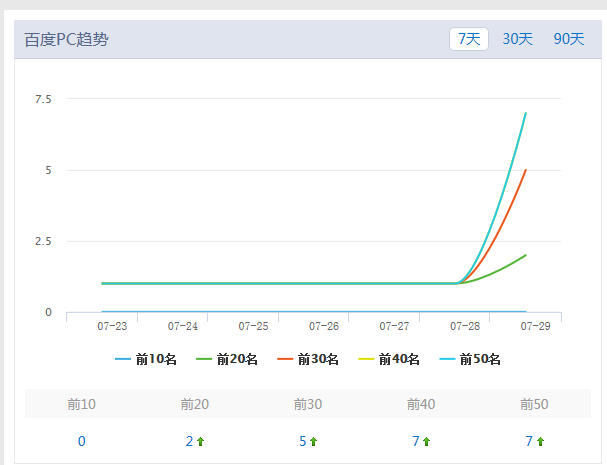
Task: Click the 前40名 yellow legend line marker
Action: pyautogui.click(x=366, y=359)
